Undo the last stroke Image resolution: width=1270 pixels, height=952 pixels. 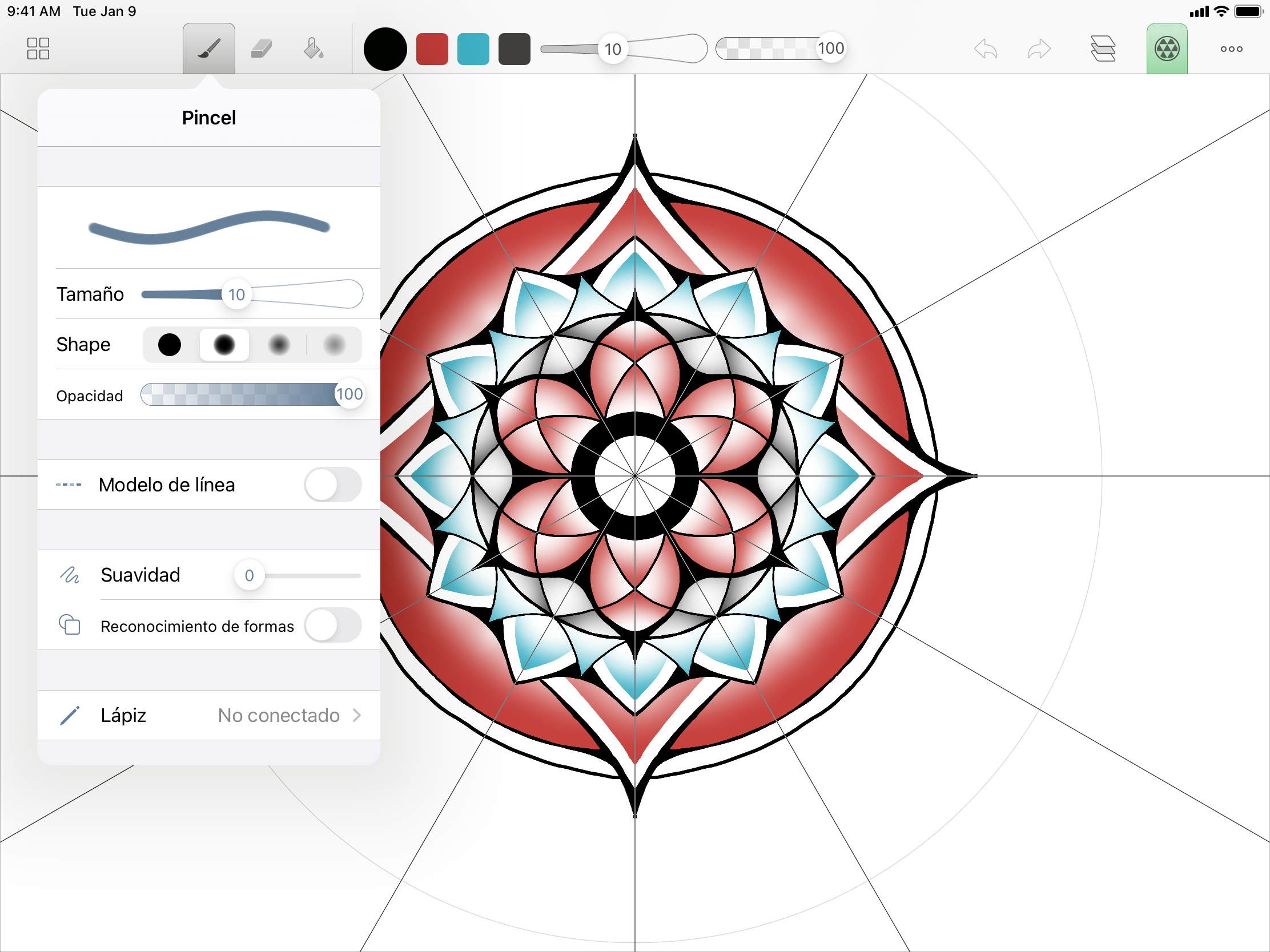pos(986,49)
